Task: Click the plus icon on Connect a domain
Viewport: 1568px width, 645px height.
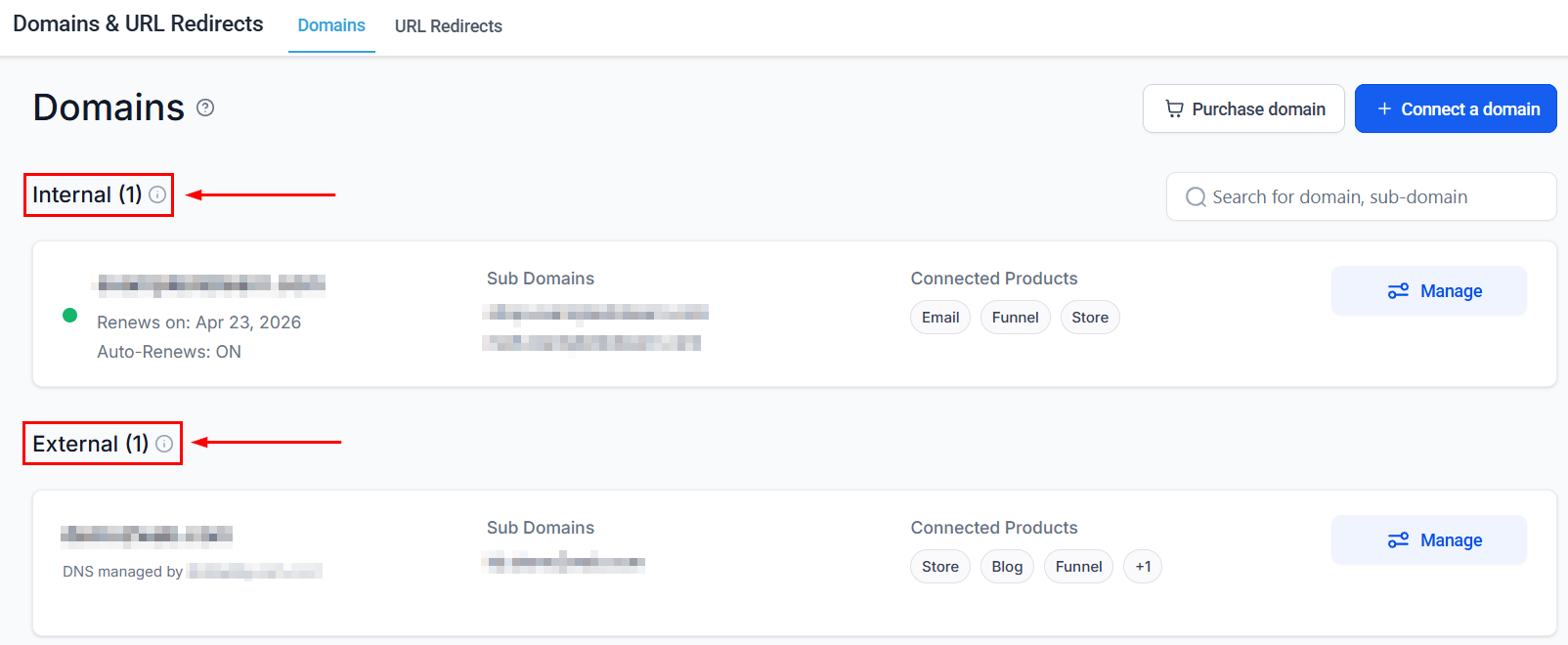Action: tap(1384, 108)
